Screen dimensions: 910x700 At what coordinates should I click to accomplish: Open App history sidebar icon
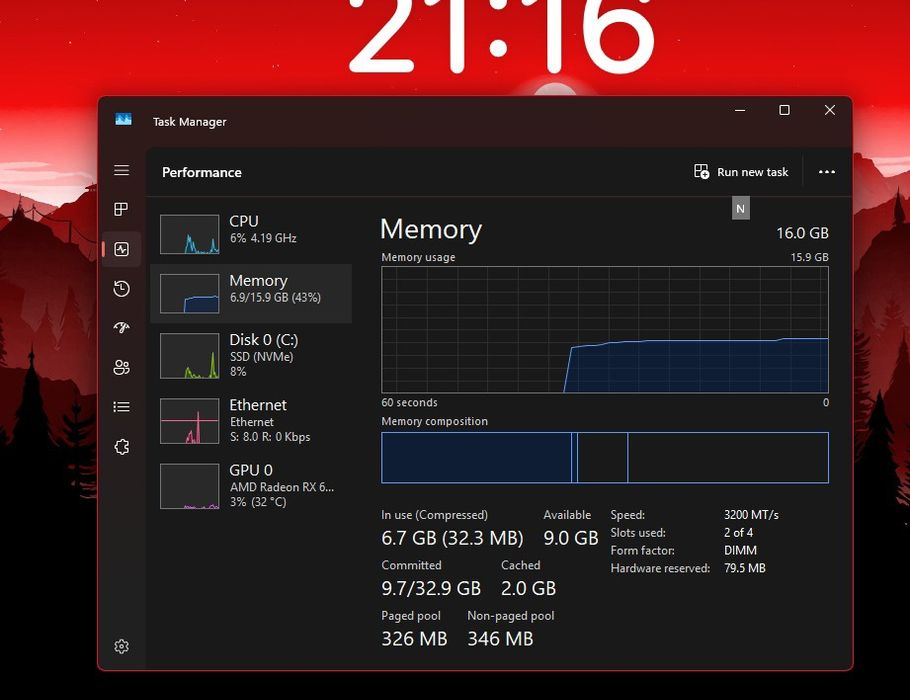pyautogui.click(x=121, y=288)
